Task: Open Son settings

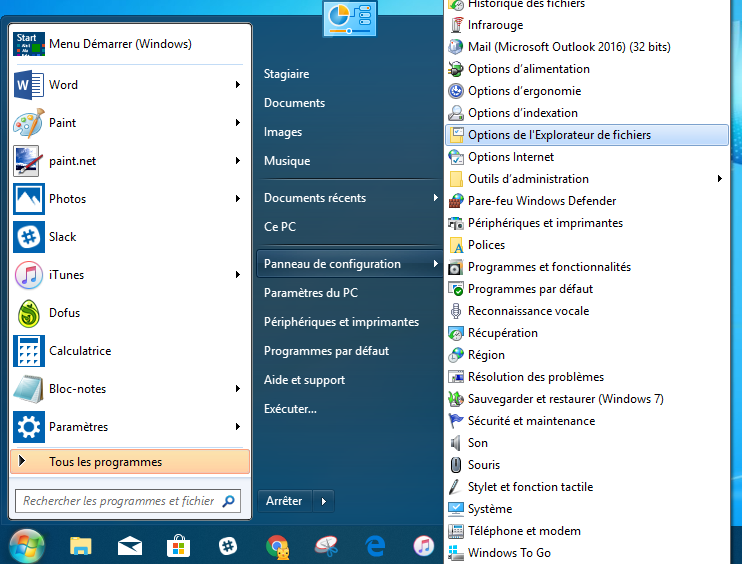Action: 587,443
